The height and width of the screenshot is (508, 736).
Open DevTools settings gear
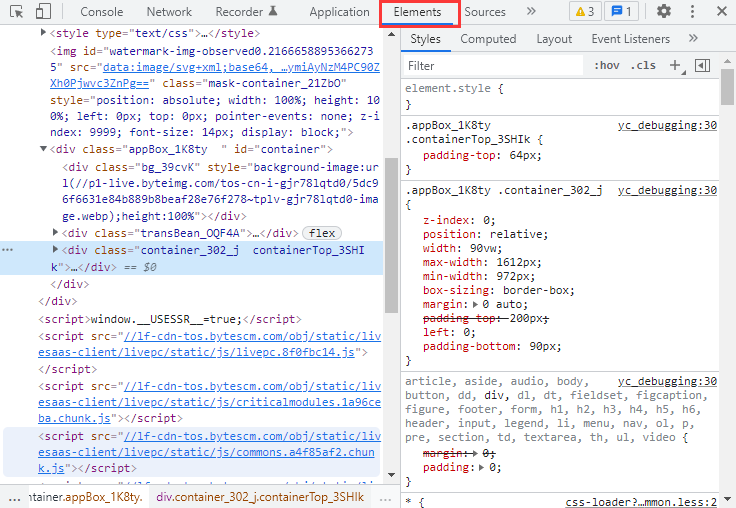click(663, 11)
